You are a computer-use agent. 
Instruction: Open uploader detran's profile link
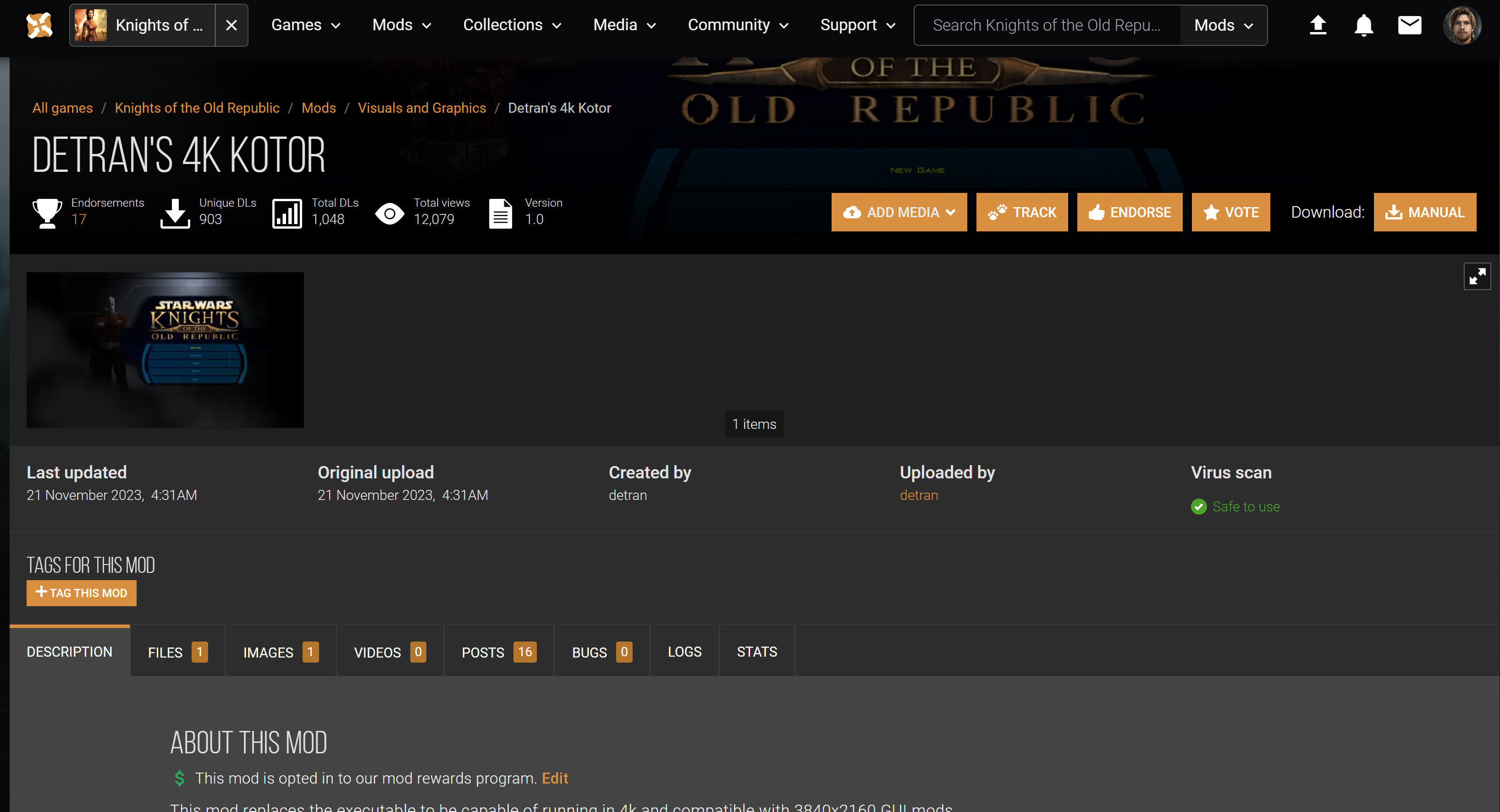click(919, 495)
